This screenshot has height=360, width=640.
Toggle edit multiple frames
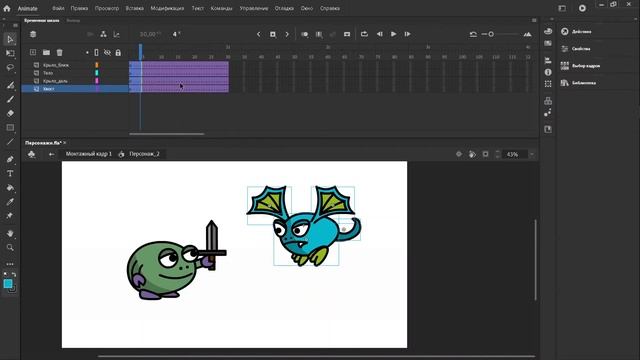319,34
